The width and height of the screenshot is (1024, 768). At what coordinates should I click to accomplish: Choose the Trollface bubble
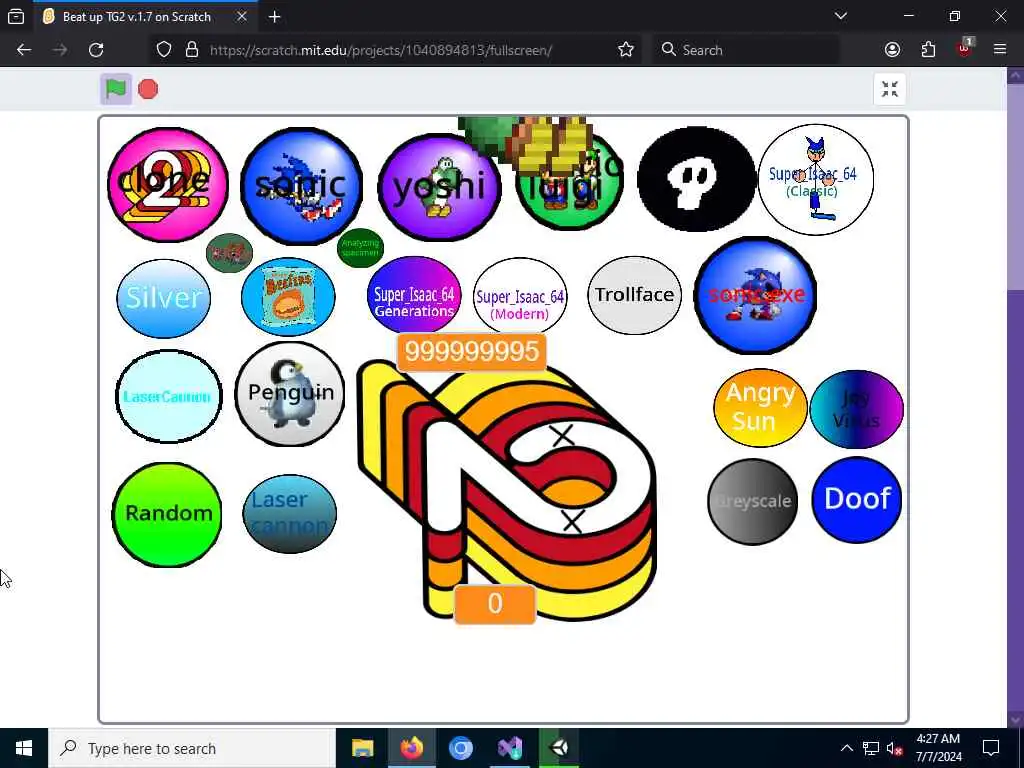click(x=634, y=295)
